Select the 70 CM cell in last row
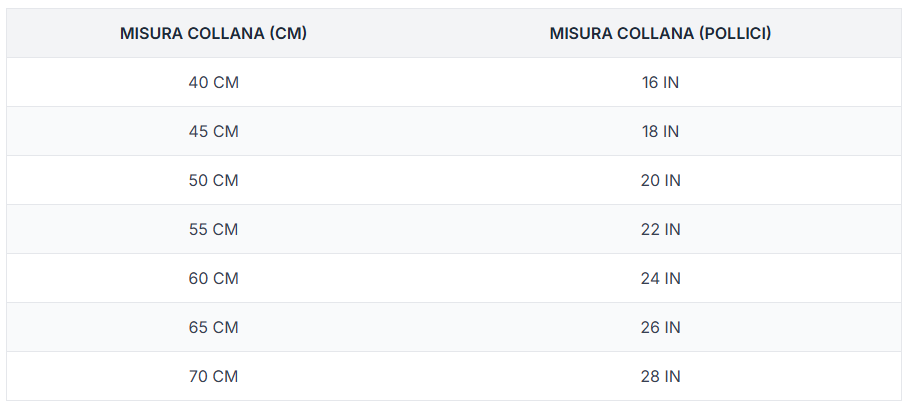 [213, 376]
